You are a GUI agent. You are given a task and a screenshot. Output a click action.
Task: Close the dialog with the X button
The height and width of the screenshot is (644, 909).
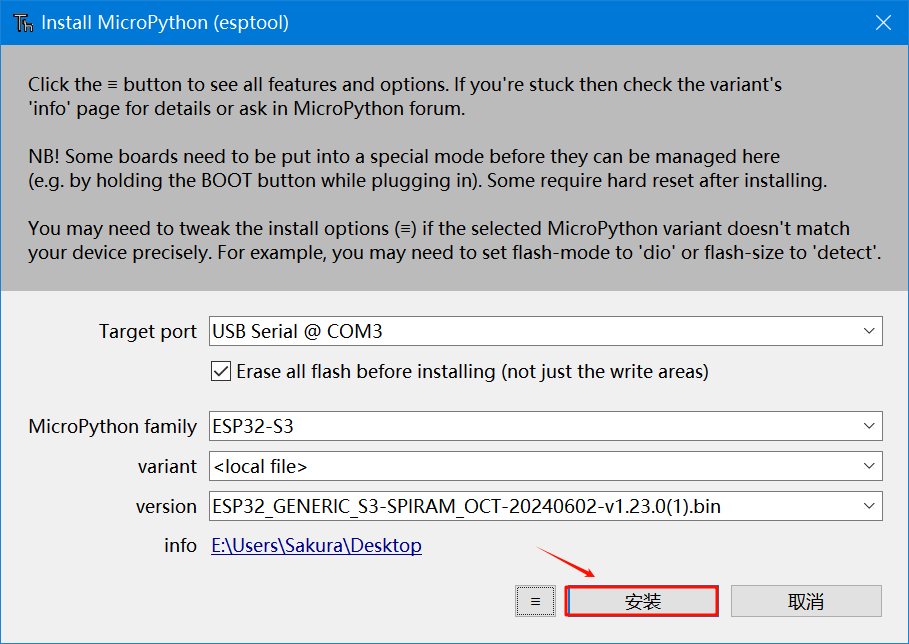click(883, 22)
